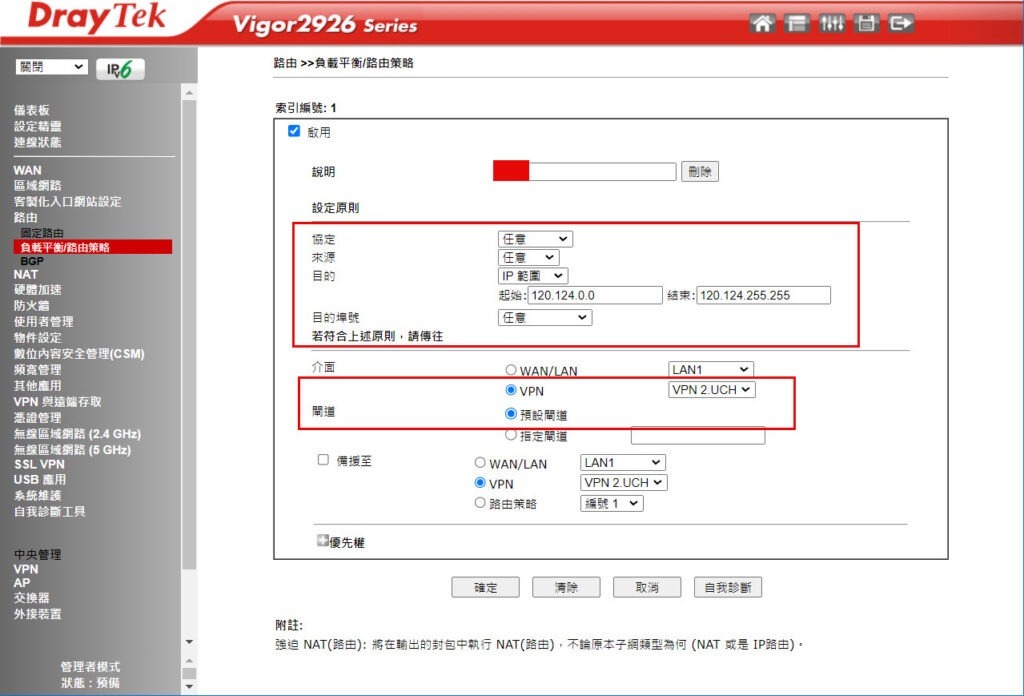The image size is (1024, 696).
Task: Open 區域網路 in sidebar
Action: pyautogui.click(x=37, y=185)
